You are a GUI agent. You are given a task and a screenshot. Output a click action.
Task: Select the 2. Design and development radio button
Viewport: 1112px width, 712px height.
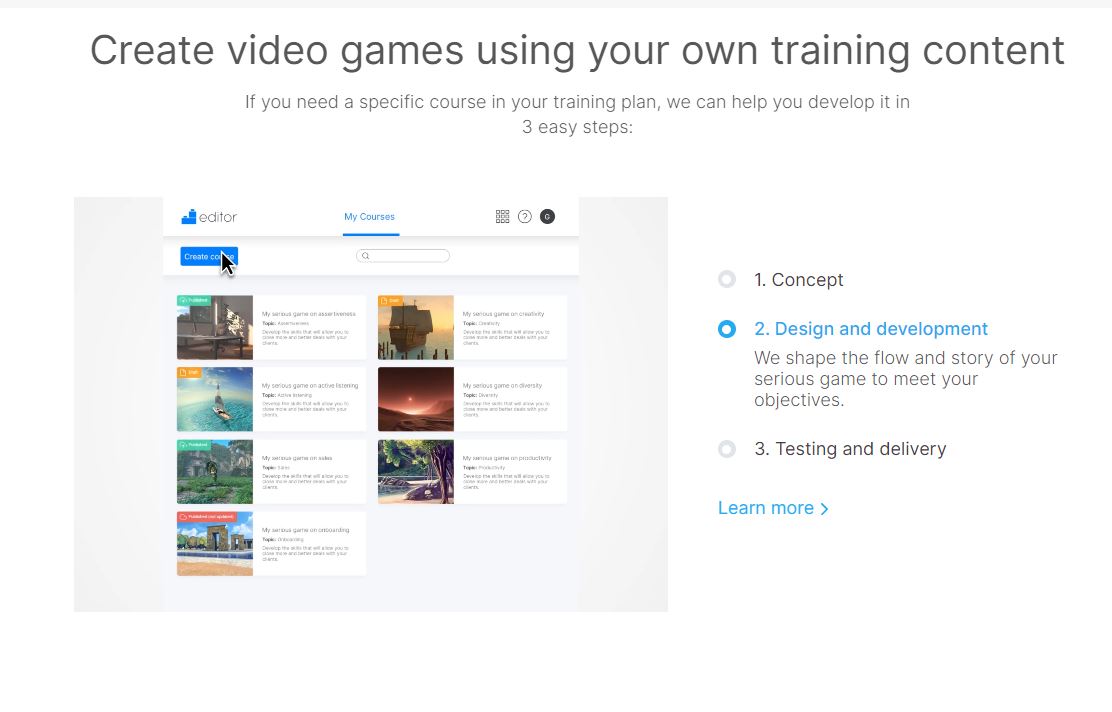click(727, 328)
